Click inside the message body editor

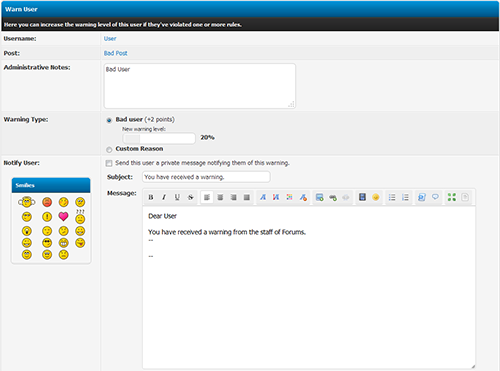coord(309,287)
